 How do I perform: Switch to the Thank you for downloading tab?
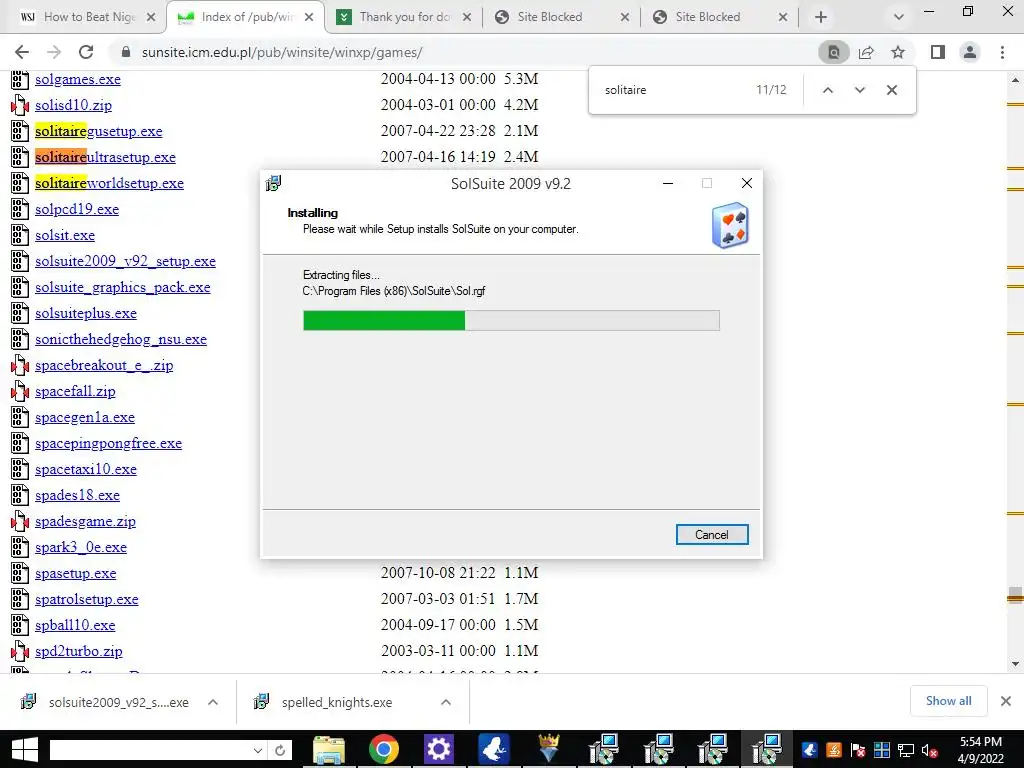point(404,17)
